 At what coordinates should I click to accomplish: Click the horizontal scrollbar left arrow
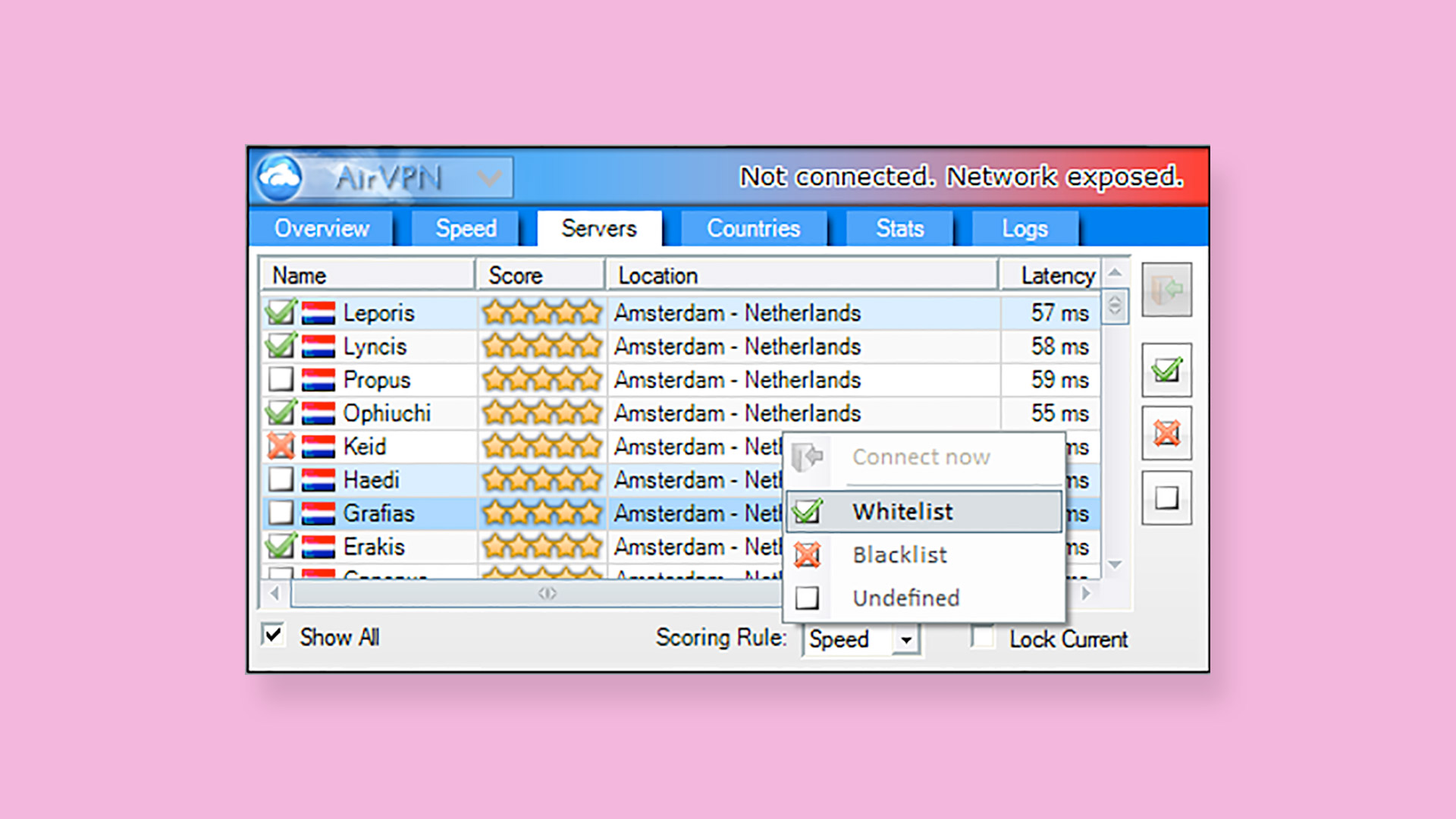[x=275, y=593]
